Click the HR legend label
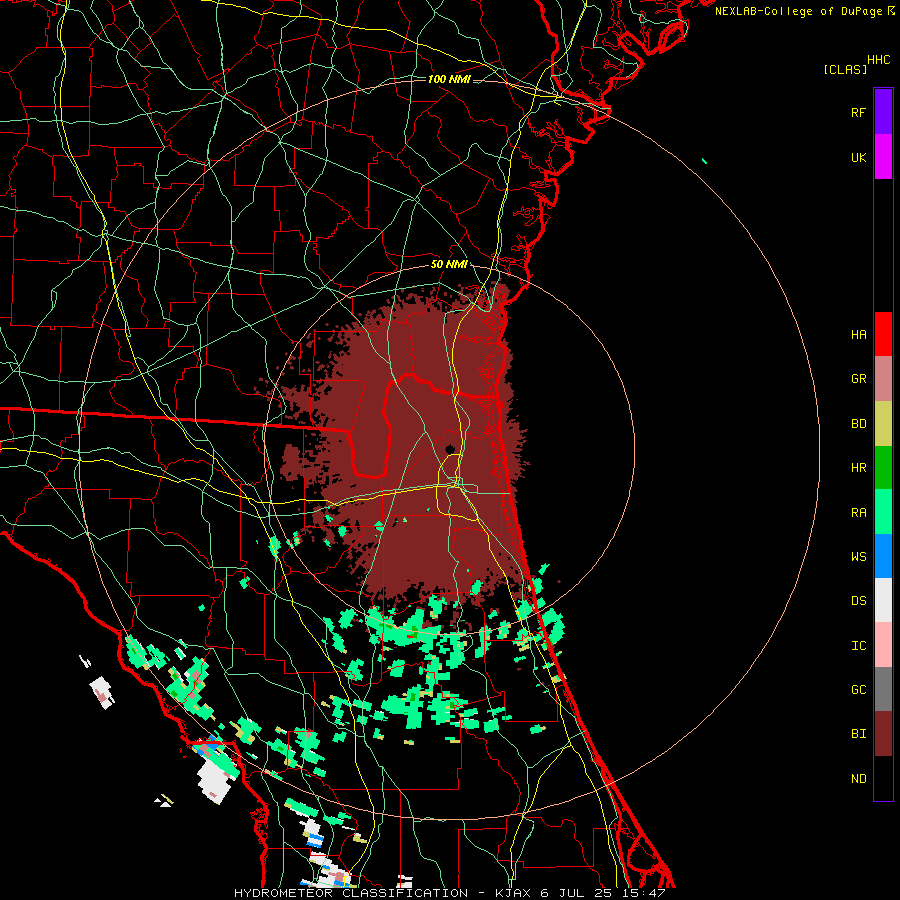This screenshot has width=900, height=900. (x=858, y=468)
